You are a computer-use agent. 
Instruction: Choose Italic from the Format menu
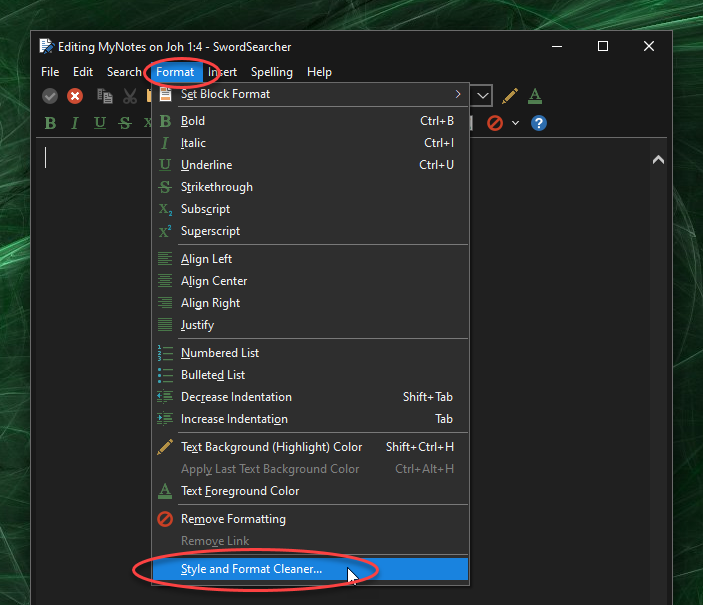(310, 143)
